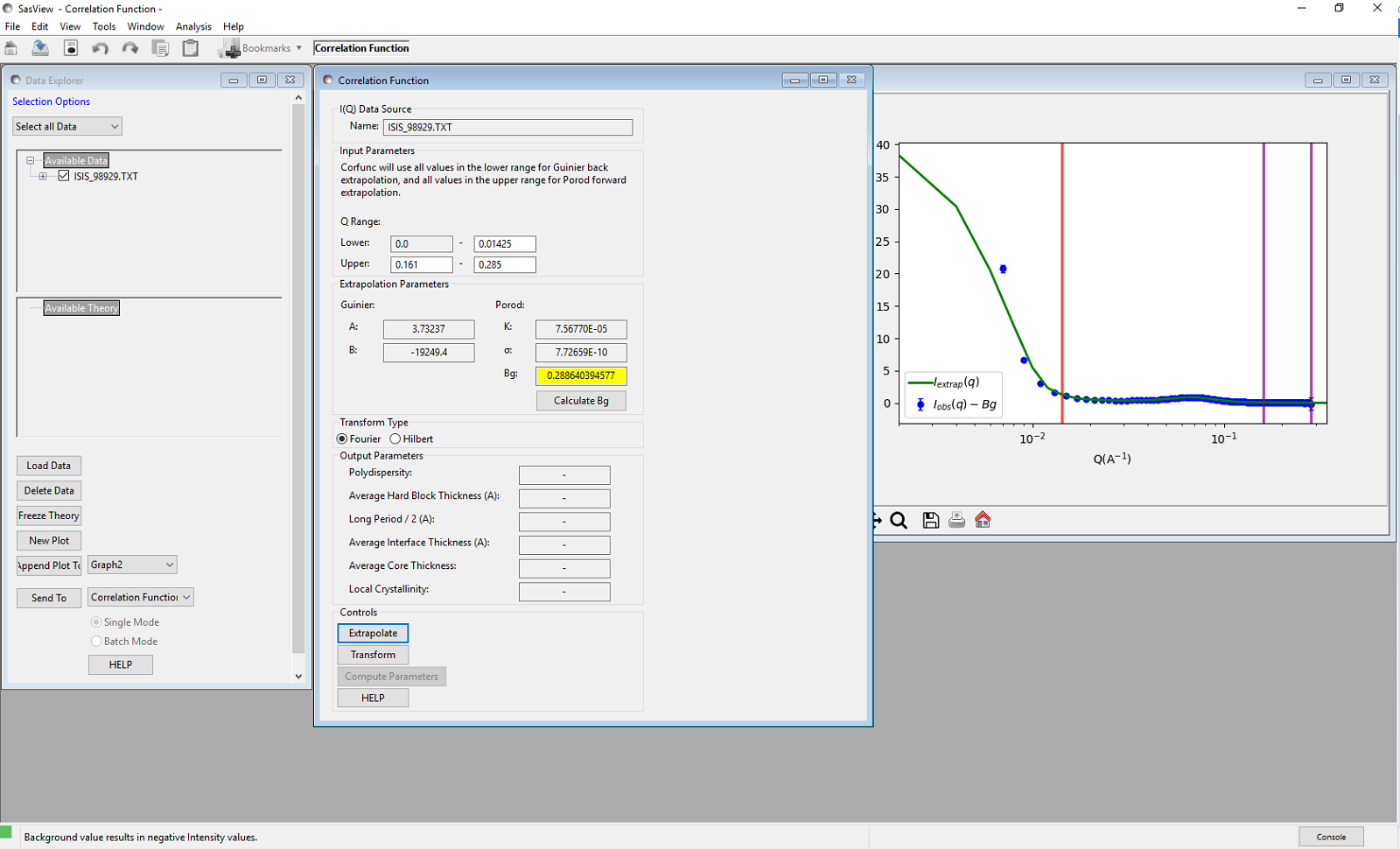The height and width of the screenshot is (849, 1400).
Task: Click the Extrapolate button
Action: coord(372,632)
